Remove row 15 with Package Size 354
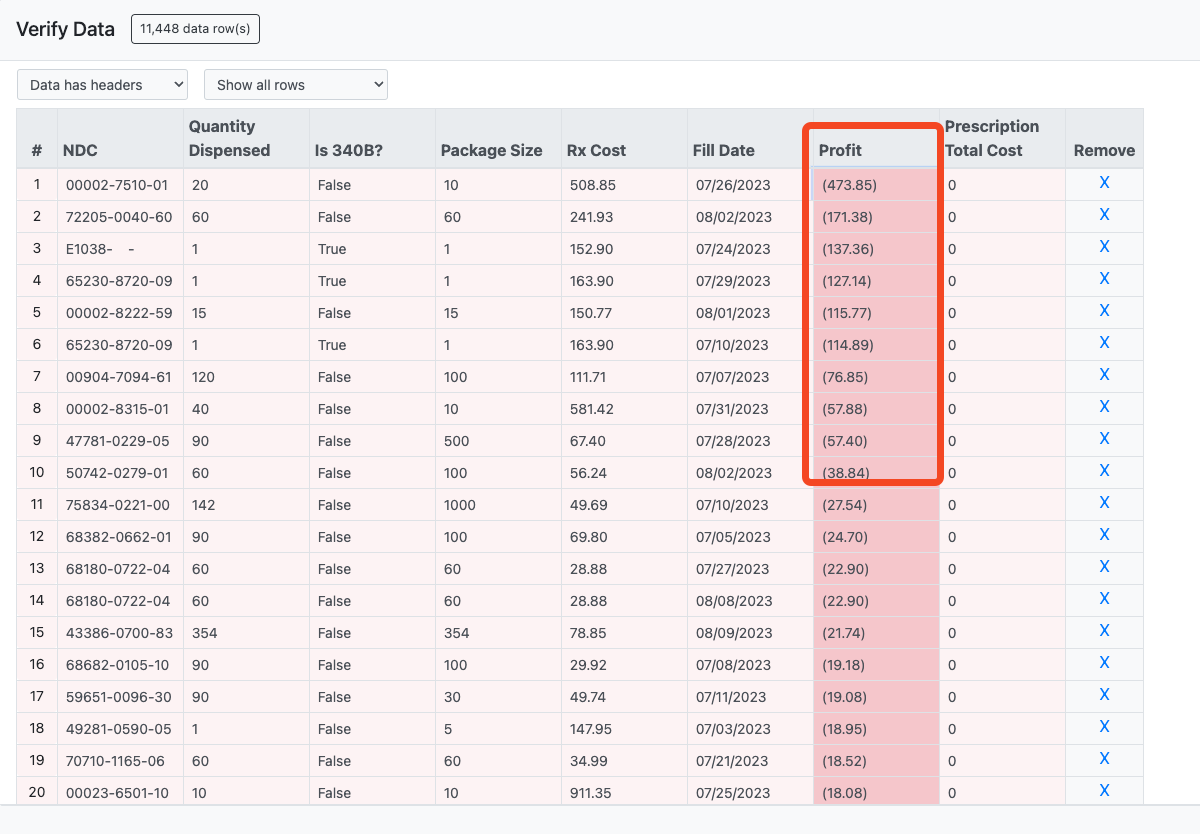 point(1103,630)
